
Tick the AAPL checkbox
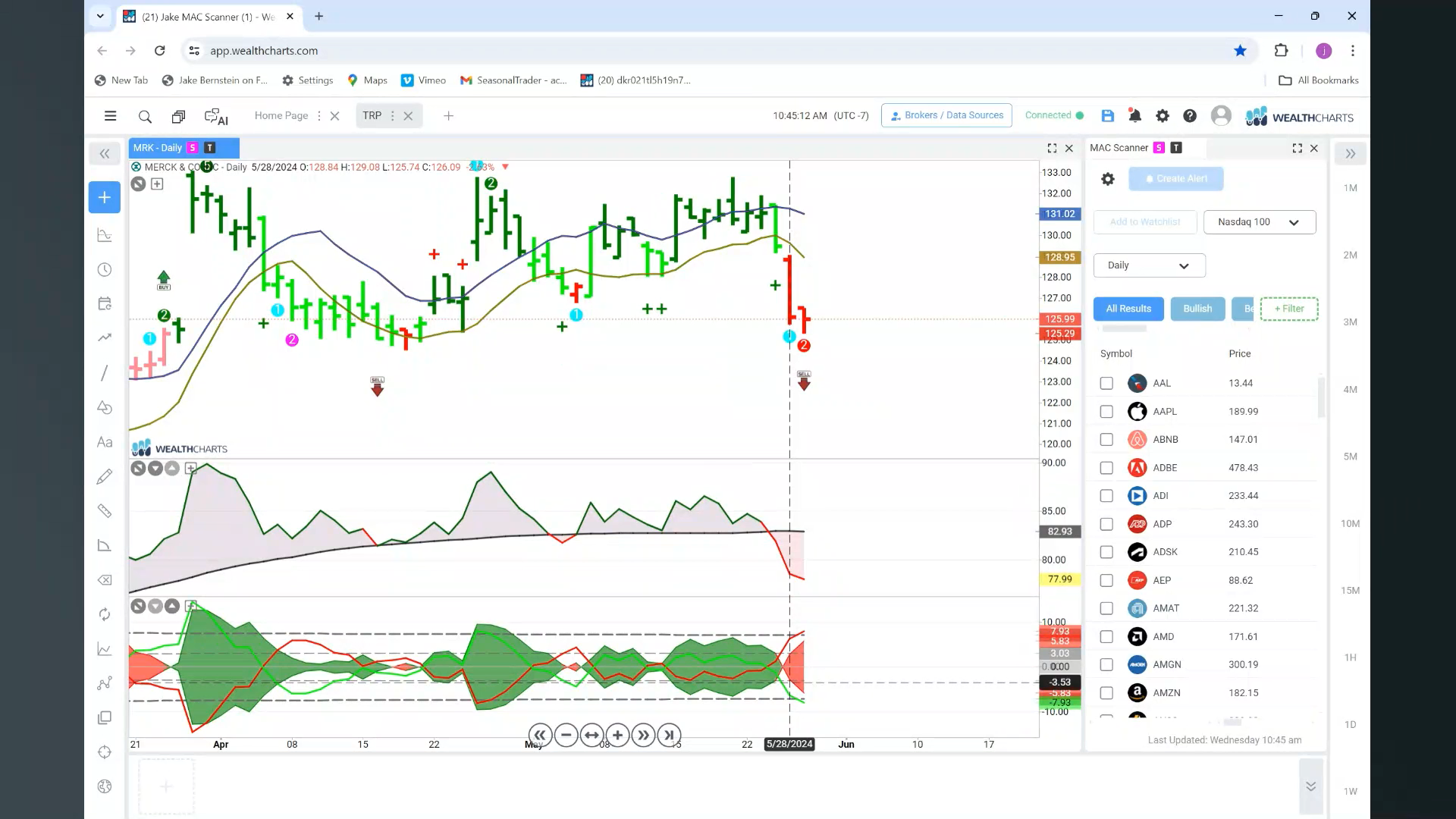click(1106, 412)
